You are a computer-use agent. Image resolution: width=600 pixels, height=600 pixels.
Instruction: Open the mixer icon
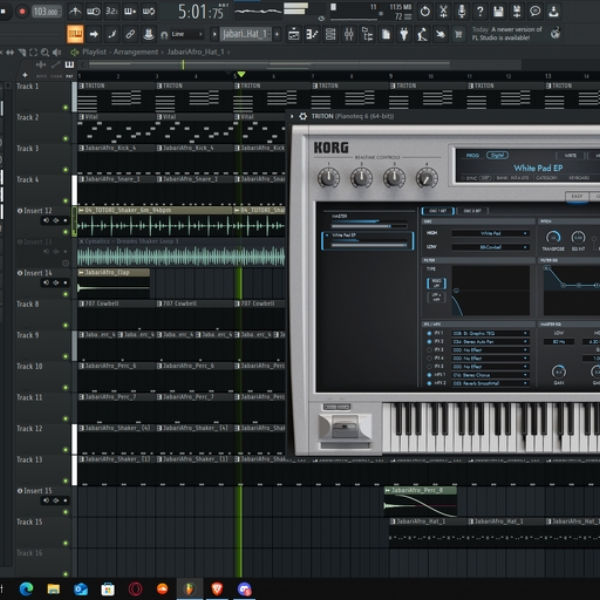[349, 34]
